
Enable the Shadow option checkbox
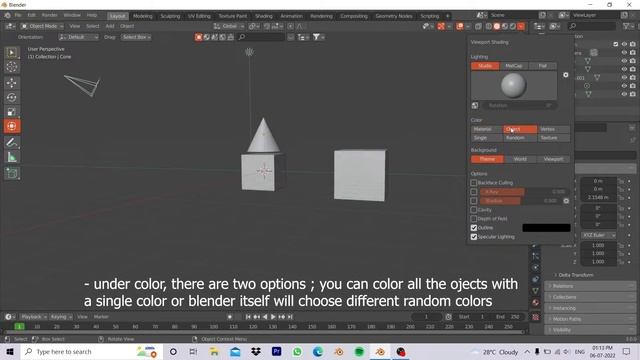474,201
